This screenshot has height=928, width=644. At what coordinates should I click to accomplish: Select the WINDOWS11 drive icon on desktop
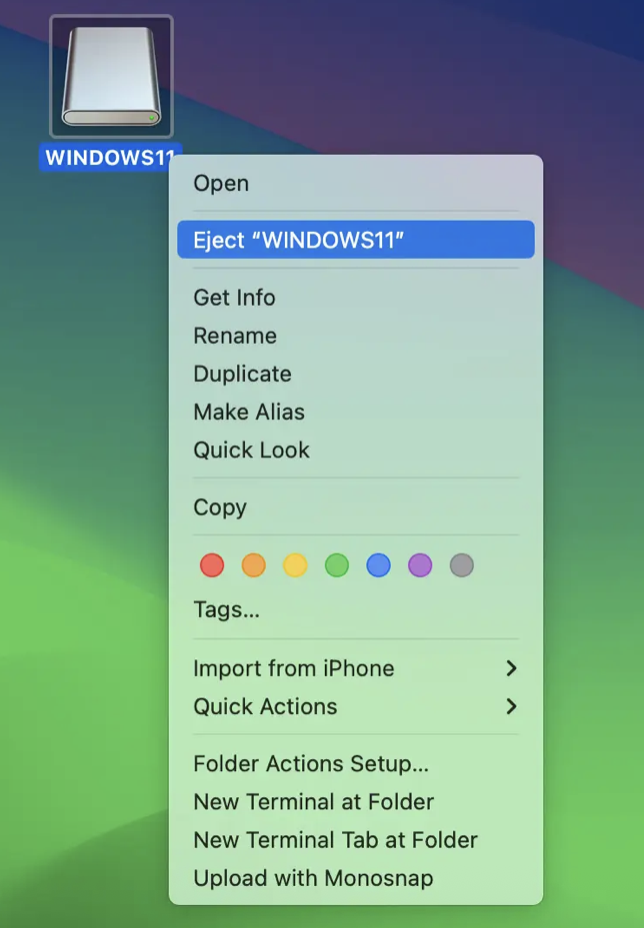(x=111, y=76)
